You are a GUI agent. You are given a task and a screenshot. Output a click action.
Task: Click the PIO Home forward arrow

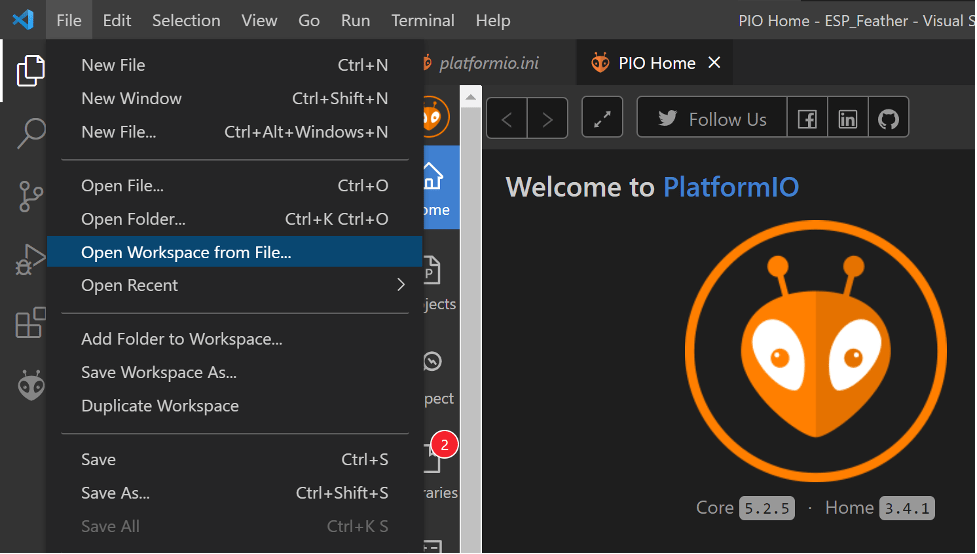pos(547,120)
